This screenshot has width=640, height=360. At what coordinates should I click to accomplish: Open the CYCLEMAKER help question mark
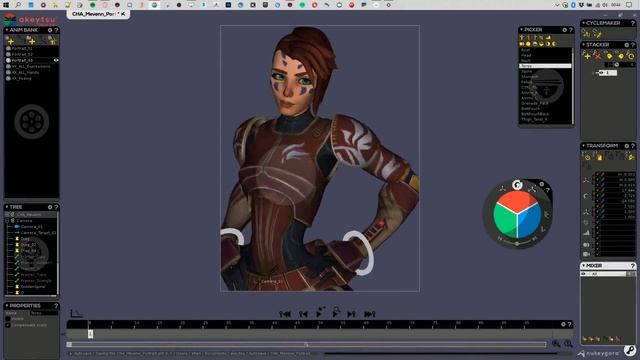tap(633, 23)
